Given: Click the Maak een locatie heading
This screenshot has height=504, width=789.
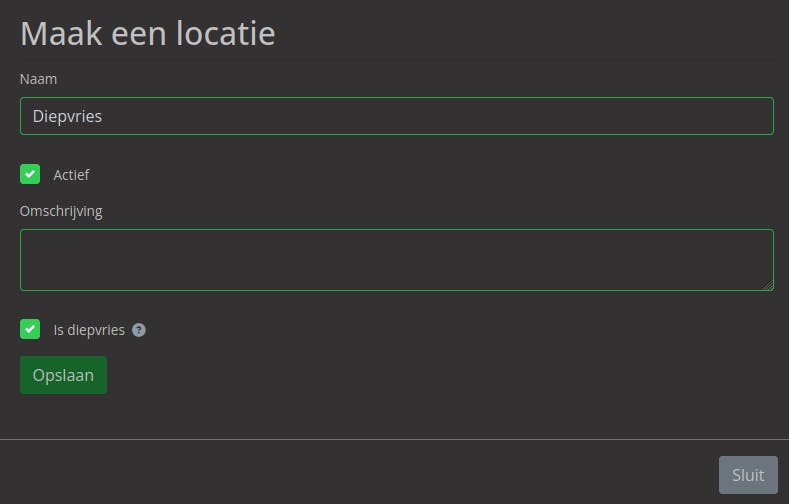Looking at the screenshot, I should [148, 34].
